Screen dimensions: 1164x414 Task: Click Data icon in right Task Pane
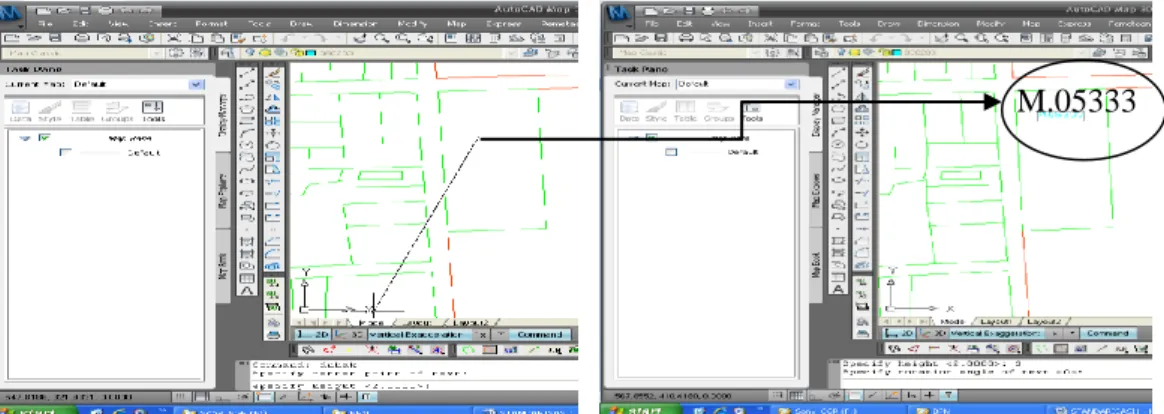[630, 112]
